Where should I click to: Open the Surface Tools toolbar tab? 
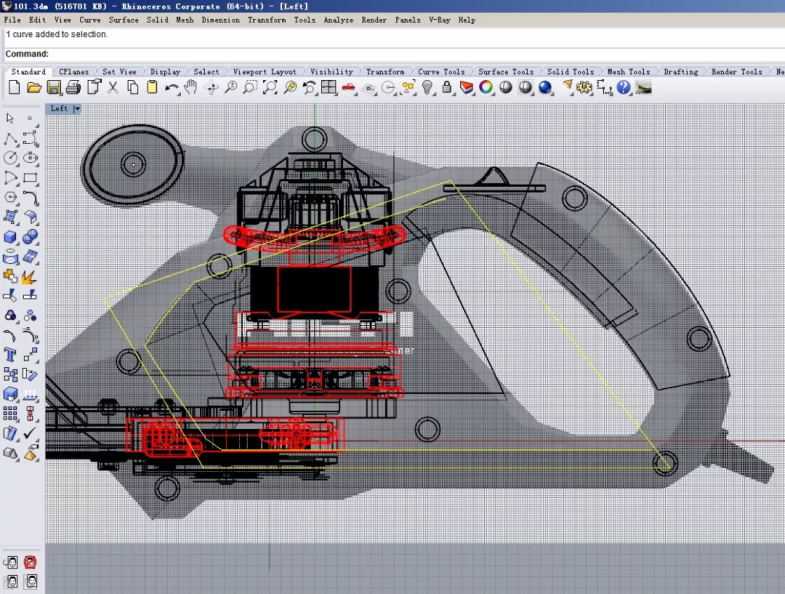[505, 72]
